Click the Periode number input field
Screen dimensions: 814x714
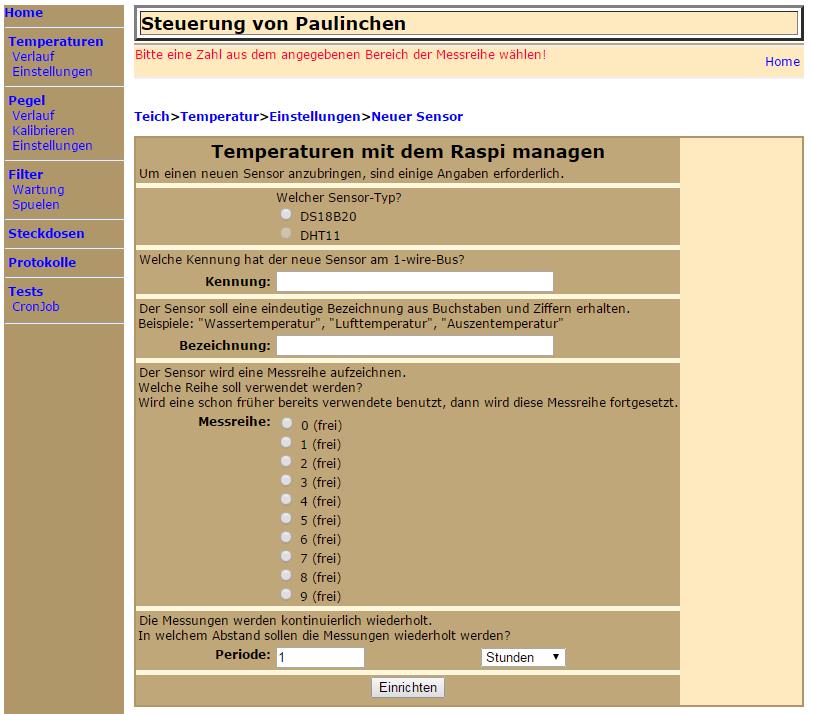coord(320,657)
